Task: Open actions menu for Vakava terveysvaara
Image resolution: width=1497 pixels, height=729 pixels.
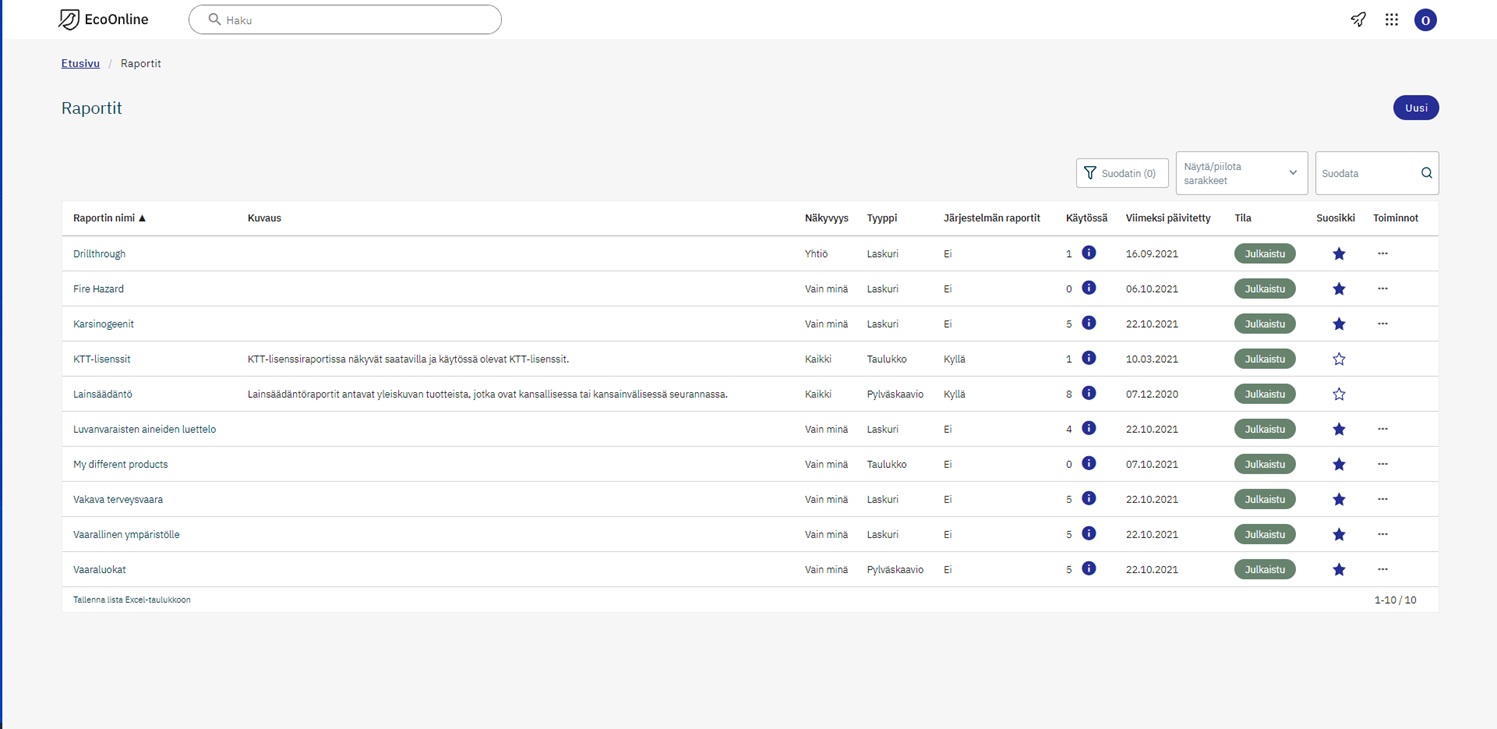Action: point(1383,499)
